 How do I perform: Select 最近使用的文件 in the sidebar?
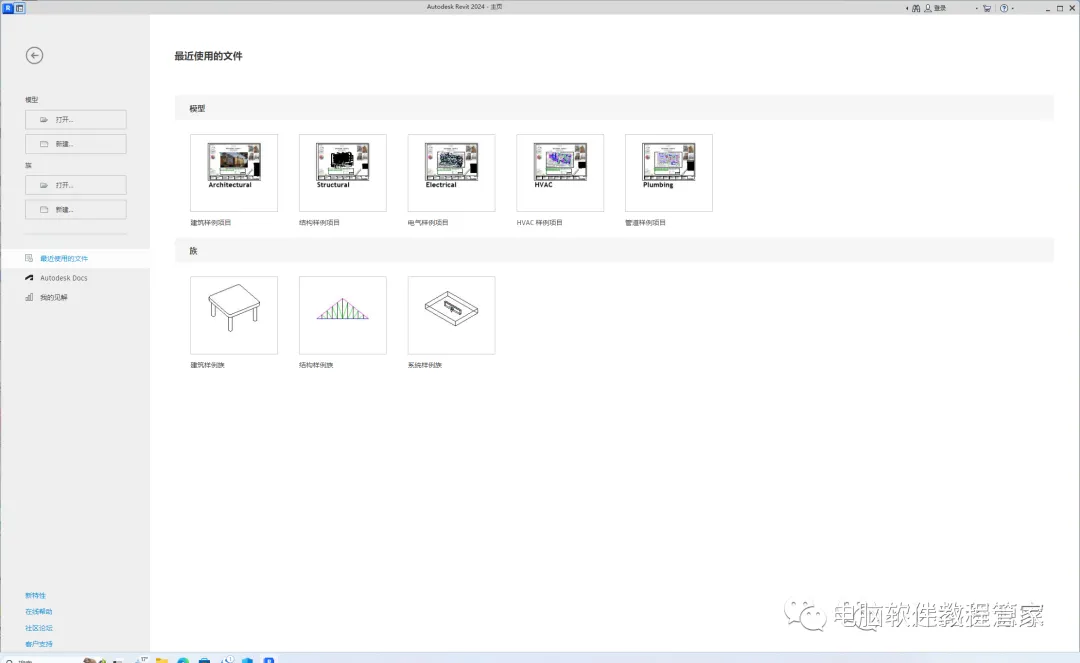point(75,258)
